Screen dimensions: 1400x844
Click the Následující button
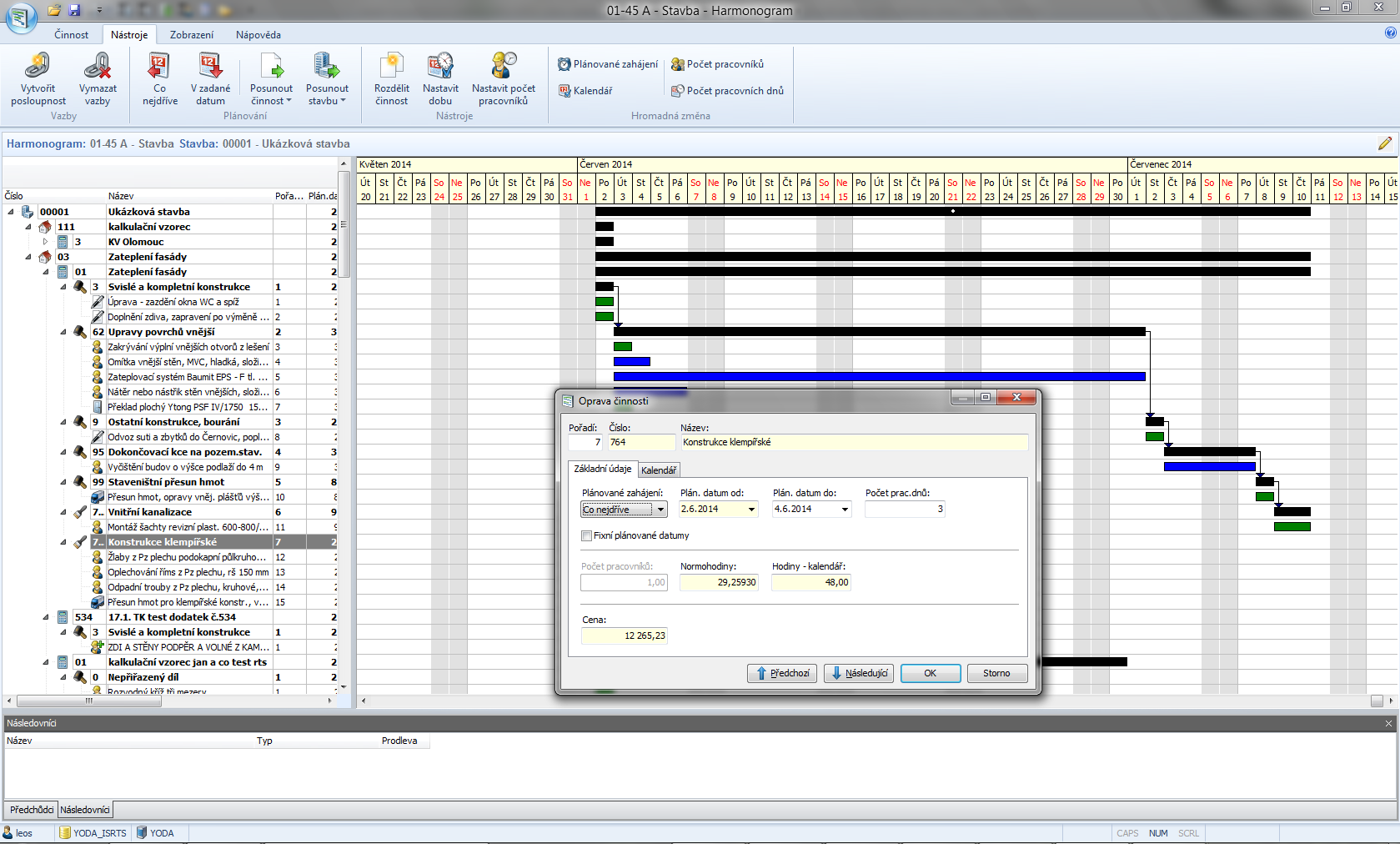[859, 673]
